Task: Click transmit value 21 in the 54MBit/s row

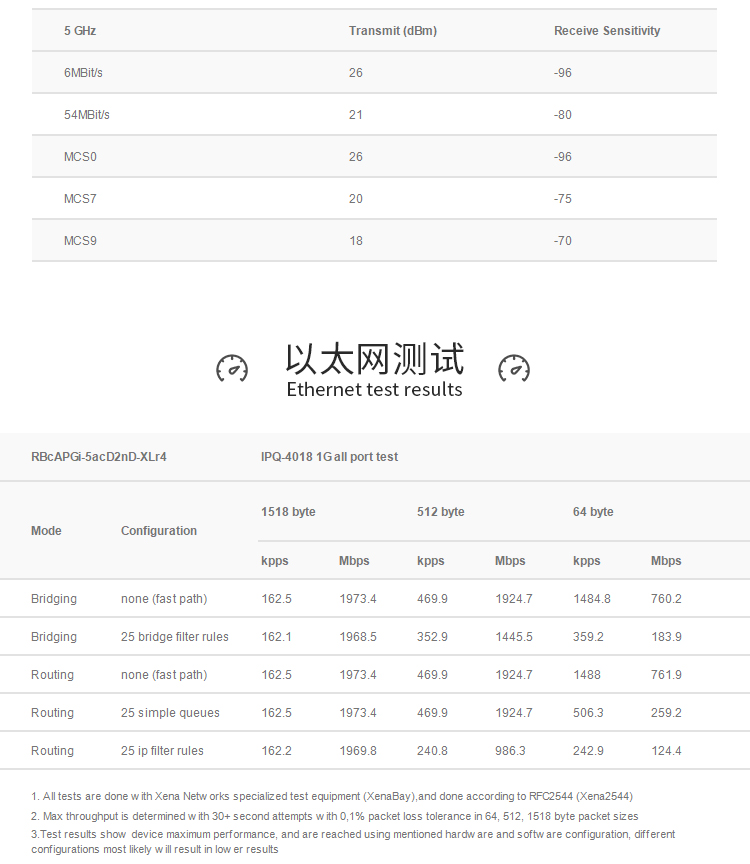Action: pos(356,115)
